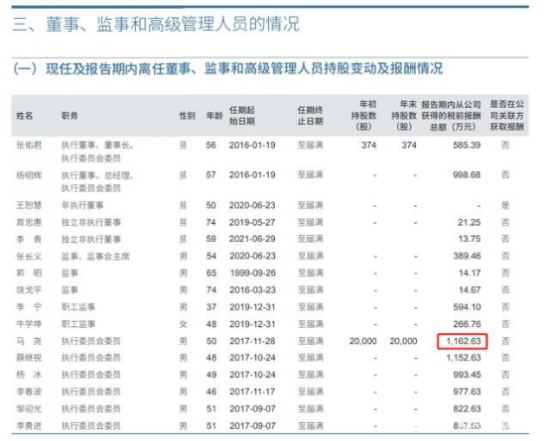This screenshot has height=441, width=550.
Task: Select the 年末持股数(股) column header
Action: pyautogui.click(x=404, y=115)
